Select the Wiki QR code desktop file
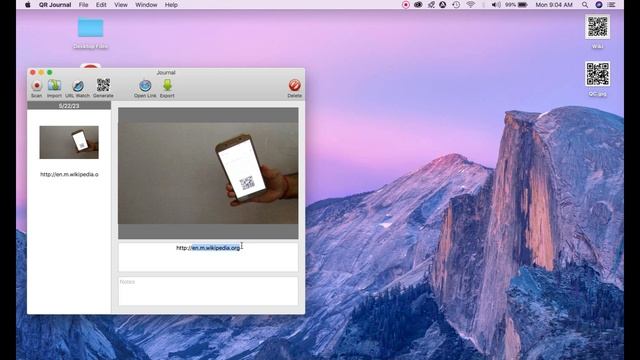The width and height of the screenshot is (640, 360). [x=598, y=31]
